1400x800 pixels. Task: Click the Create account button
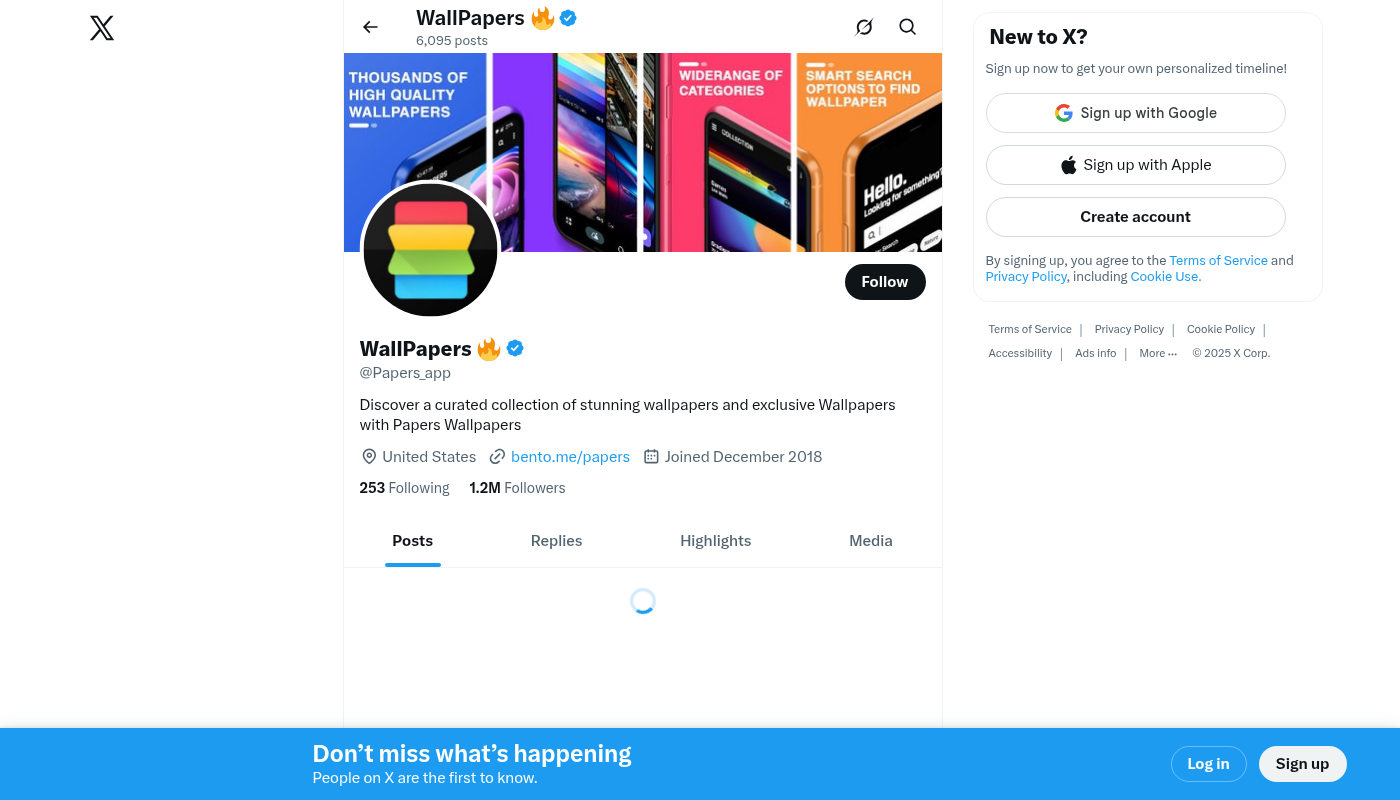point(1136,217)
